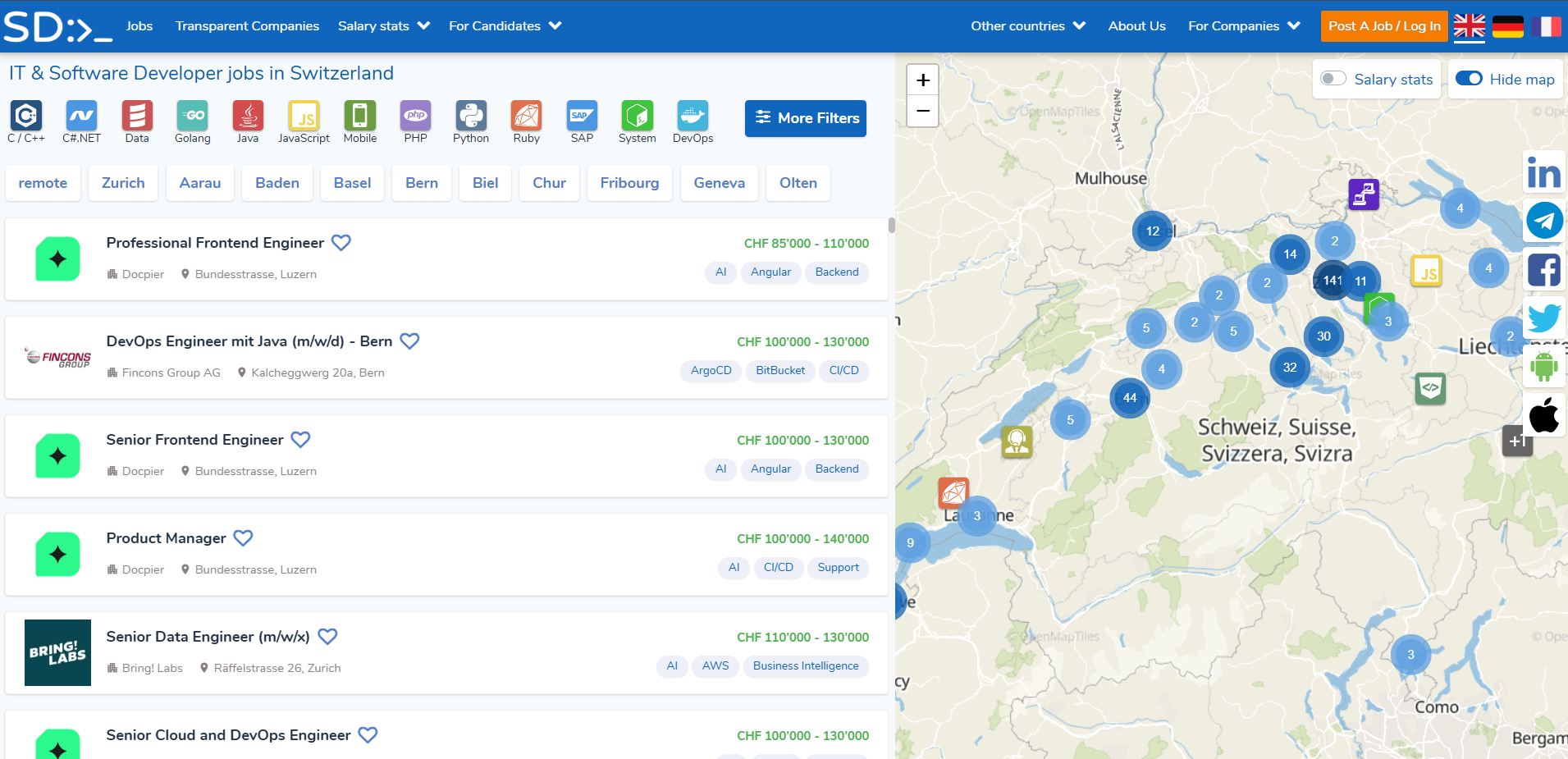Filter by Geneva location
The height and width of the screenshot is (759, 1568).
(x=720, y=183)
